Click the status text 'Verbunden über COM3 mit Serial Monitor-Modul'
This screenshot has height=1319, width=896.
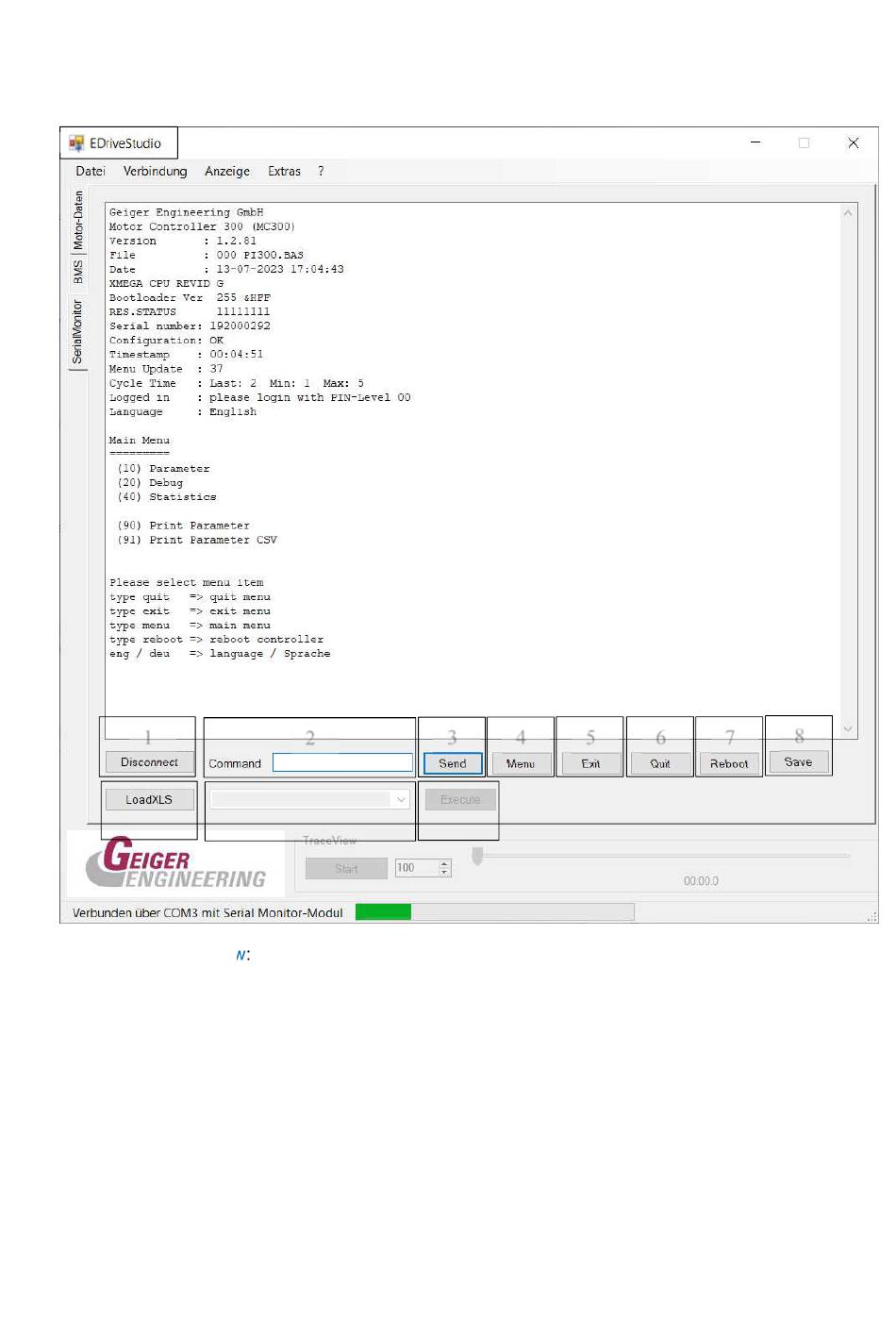pos(207,912)
